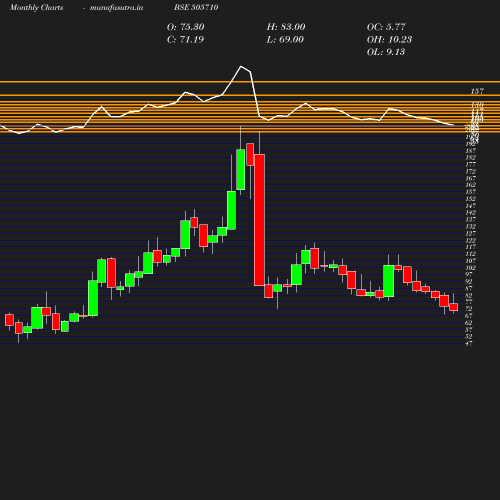Click the '127' price axis label
This screenshot has height=500, width=500.
point(471,233)
